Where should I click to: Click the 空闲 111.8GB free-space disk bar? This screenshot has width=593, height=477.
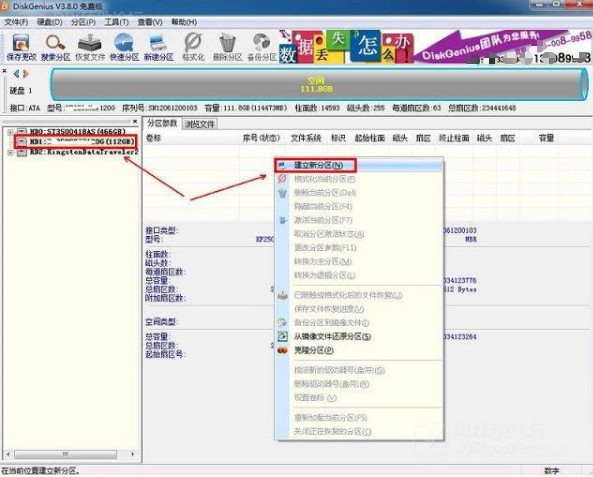pos(319,84)
